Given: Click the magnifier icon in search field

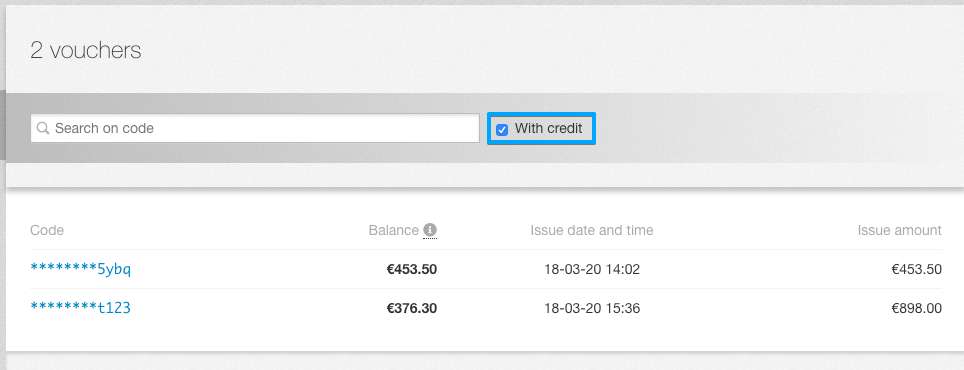Looking at the screenshot, I should point(43,128).
